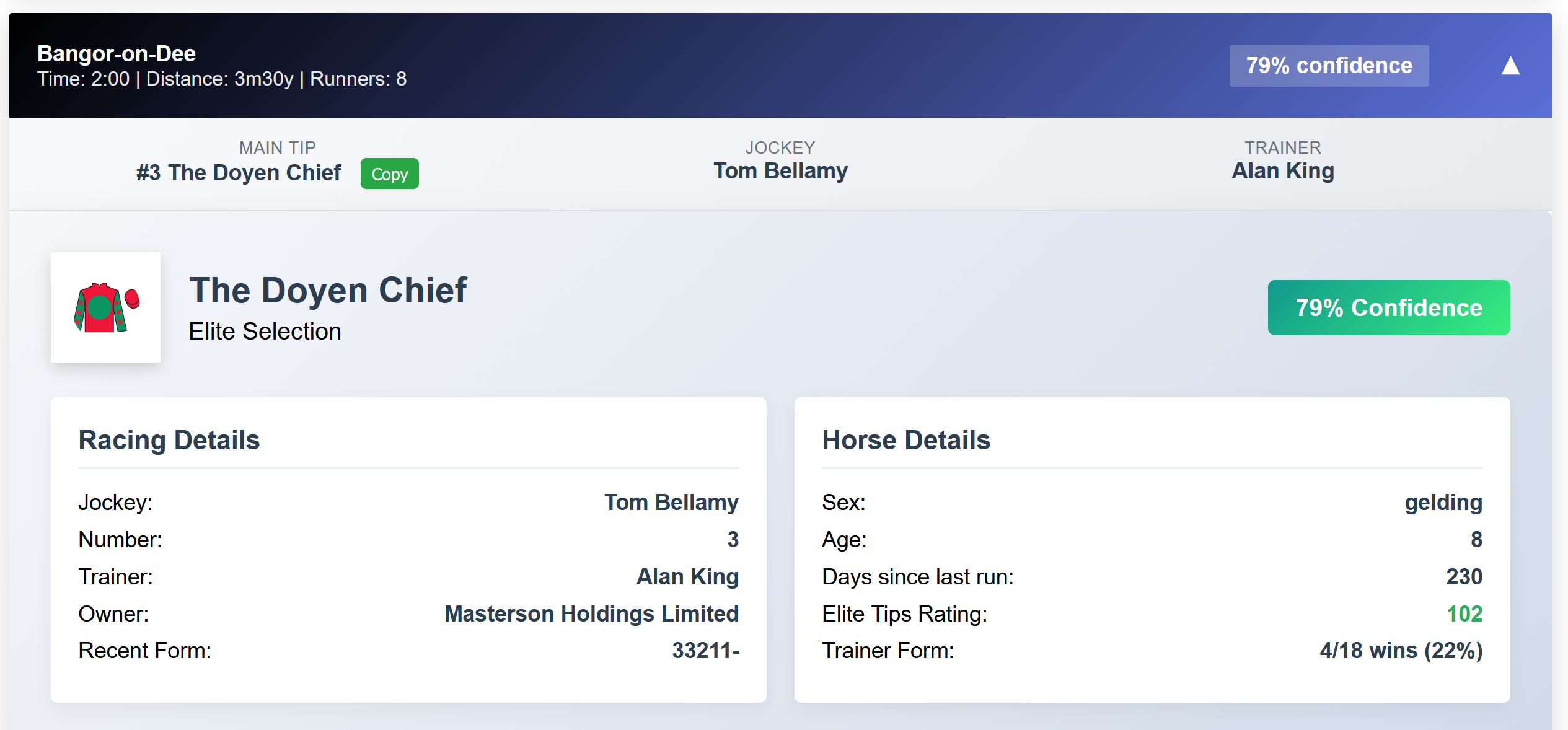Click the Racing Details heading
The height and width of the screenshot is (730, 1568).
coord(169,441)
